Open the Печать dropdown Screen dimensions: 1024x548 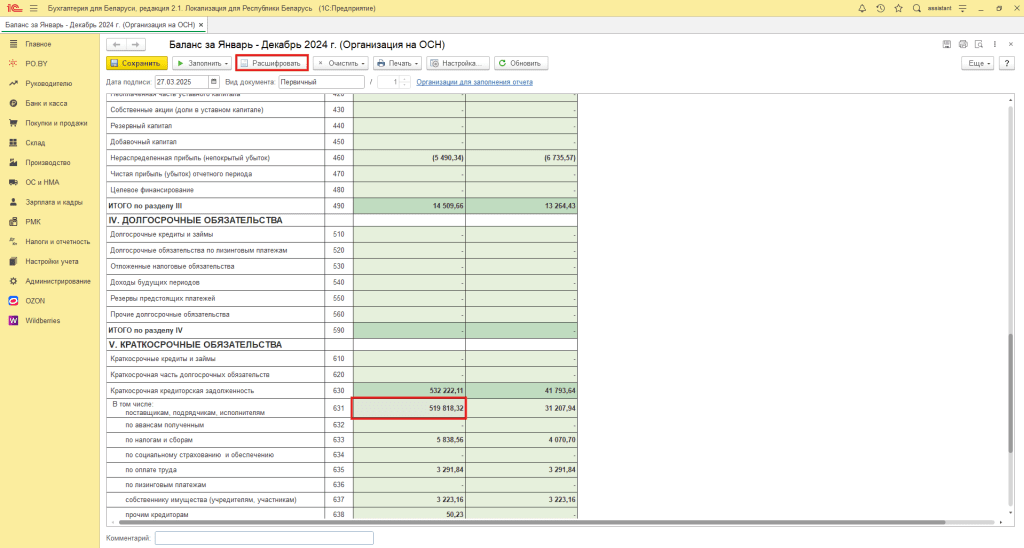pyautogui.click(x=397, y=63)
